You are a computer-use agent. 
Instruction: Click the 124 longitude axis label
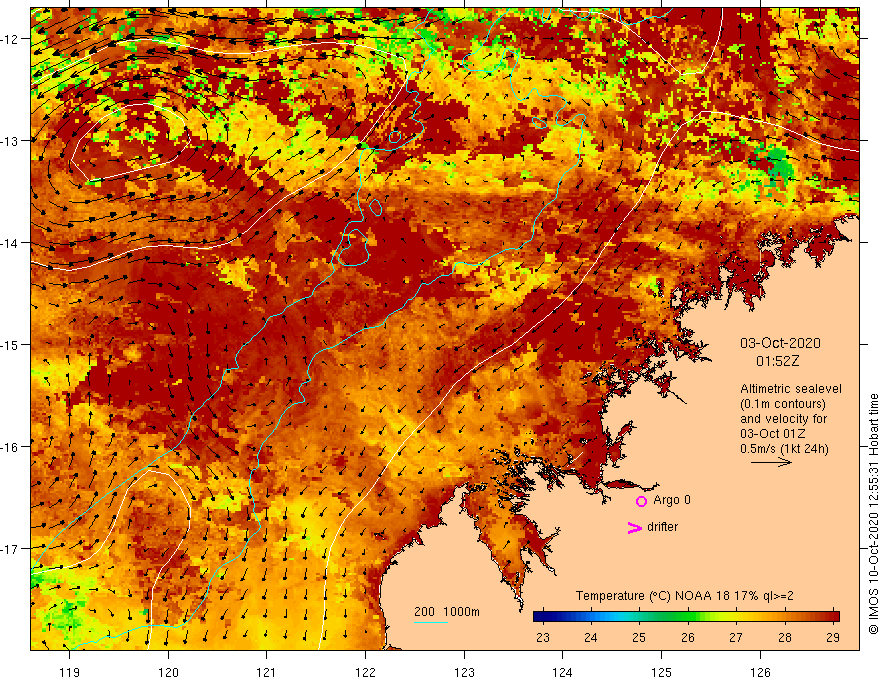[x=563, y=672]
